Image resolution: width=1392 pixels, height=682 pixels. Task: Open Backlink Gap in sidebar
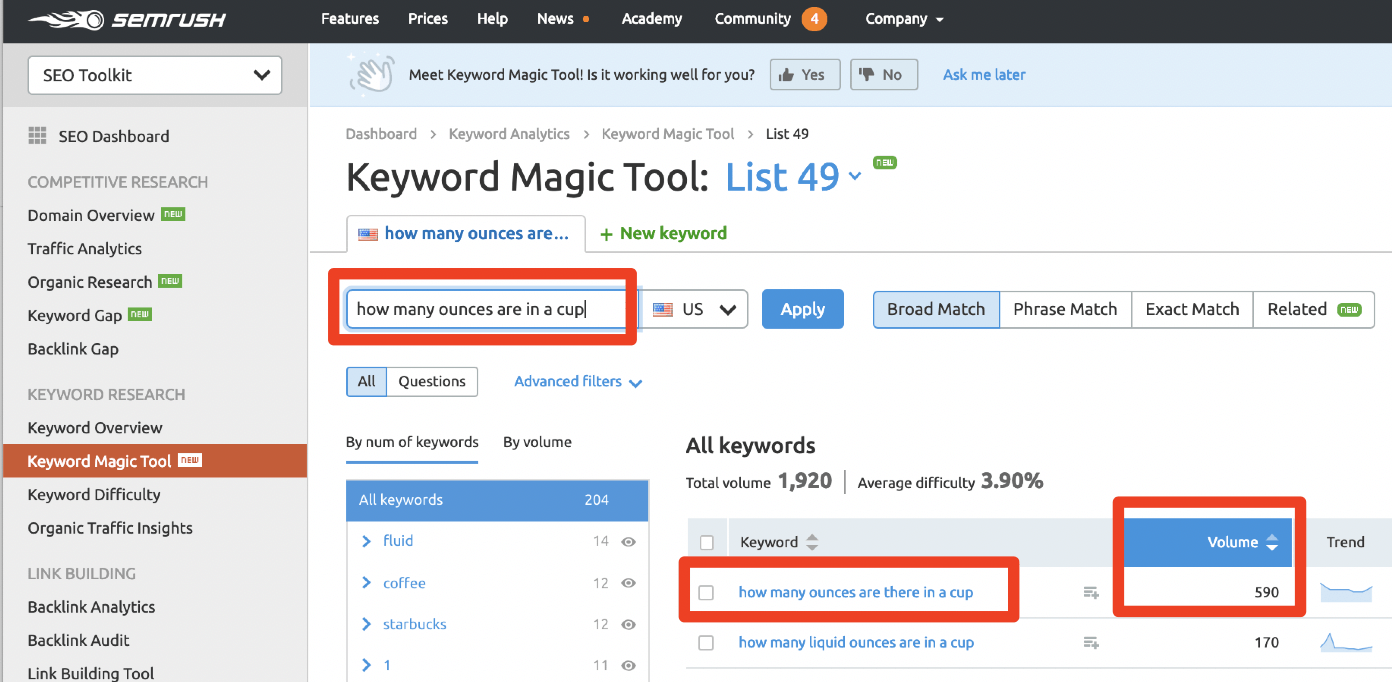point(73,349)
